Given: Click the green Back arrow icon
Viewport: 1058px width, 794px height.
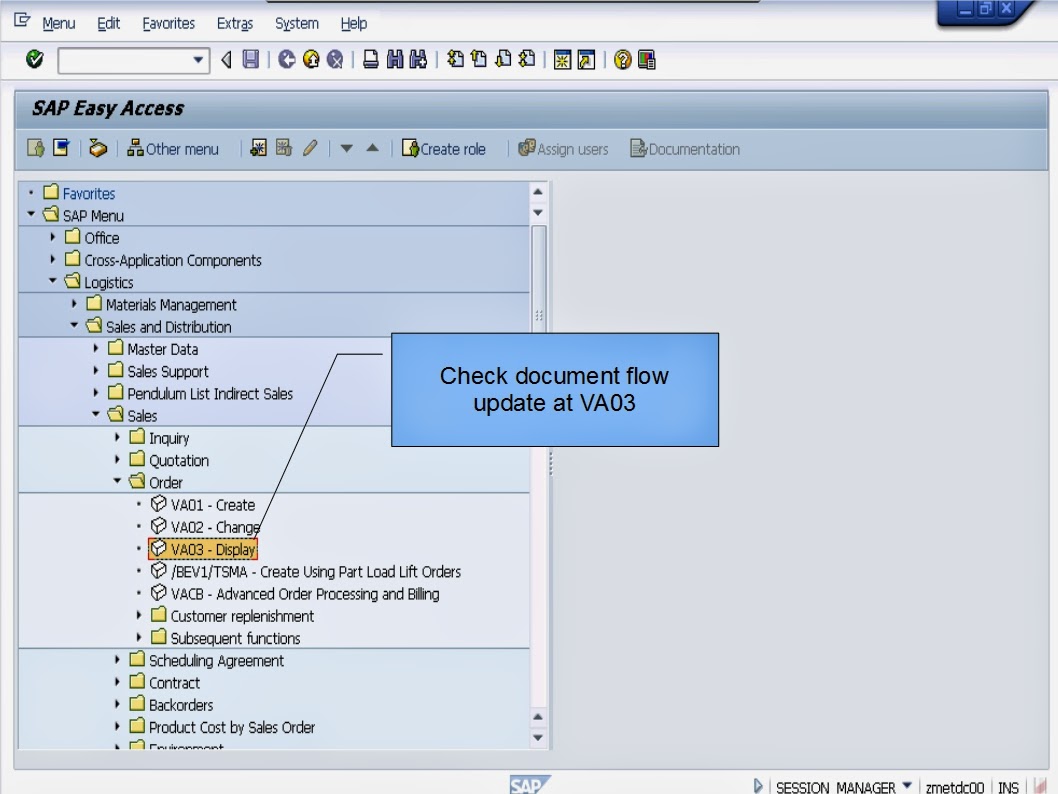Looking at the screenshot, I should pos(287,59).
